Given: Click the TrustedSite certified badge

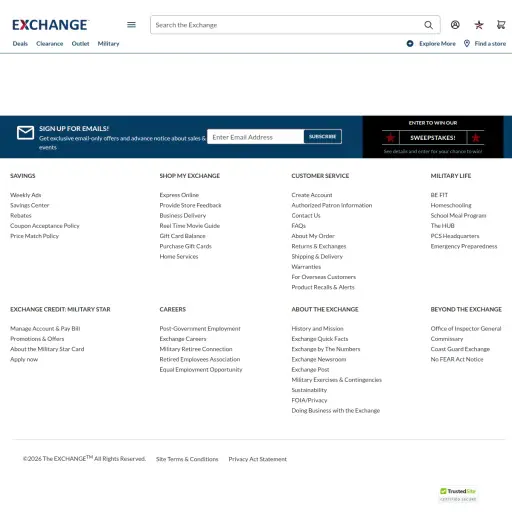Looking at the screenshot, I should click(458, 495).
